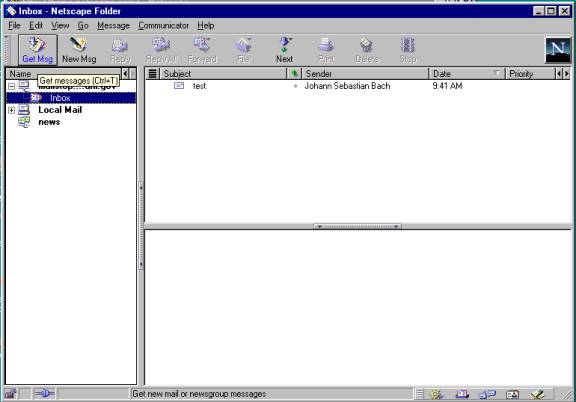
Task: Open the File menu
Action: click(14, 26)
